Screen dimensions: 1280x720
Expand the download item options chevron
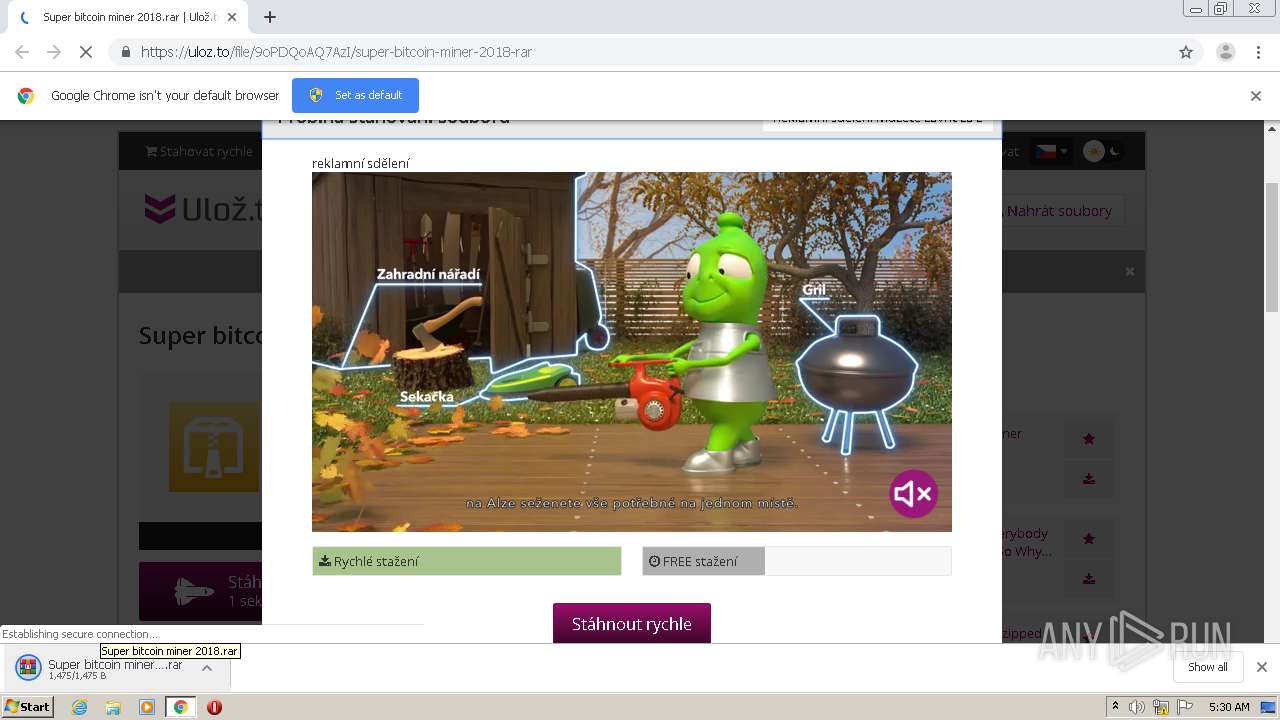[x=207, y=668]
